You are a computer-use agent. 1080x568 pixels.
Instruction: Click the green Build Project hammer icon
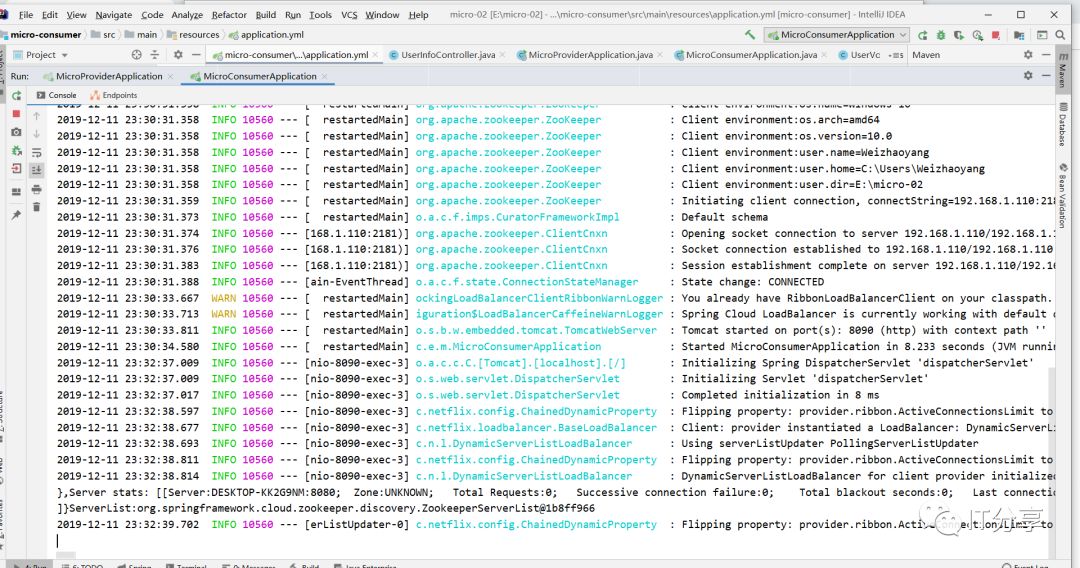(750, 34)
